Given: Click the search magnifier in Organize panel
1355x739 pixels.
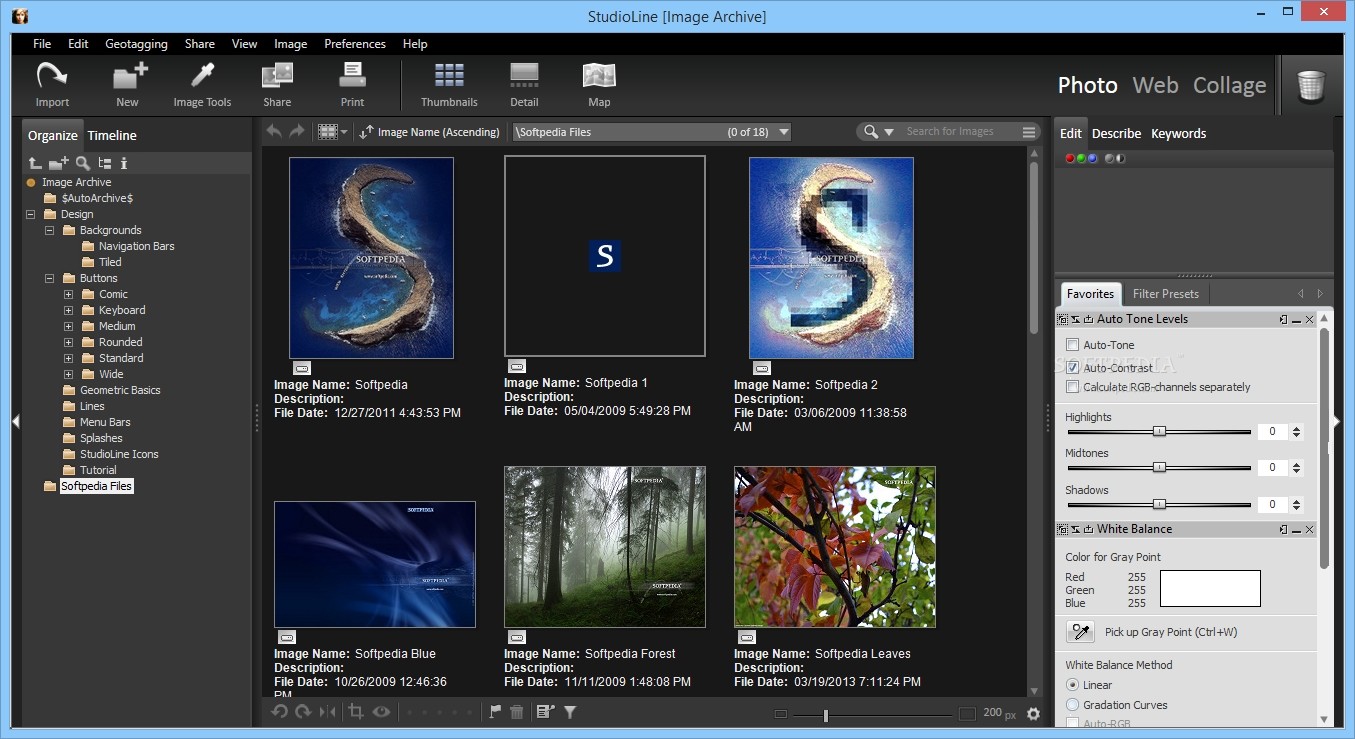Looking at the screenshot, I should (83, 163).
